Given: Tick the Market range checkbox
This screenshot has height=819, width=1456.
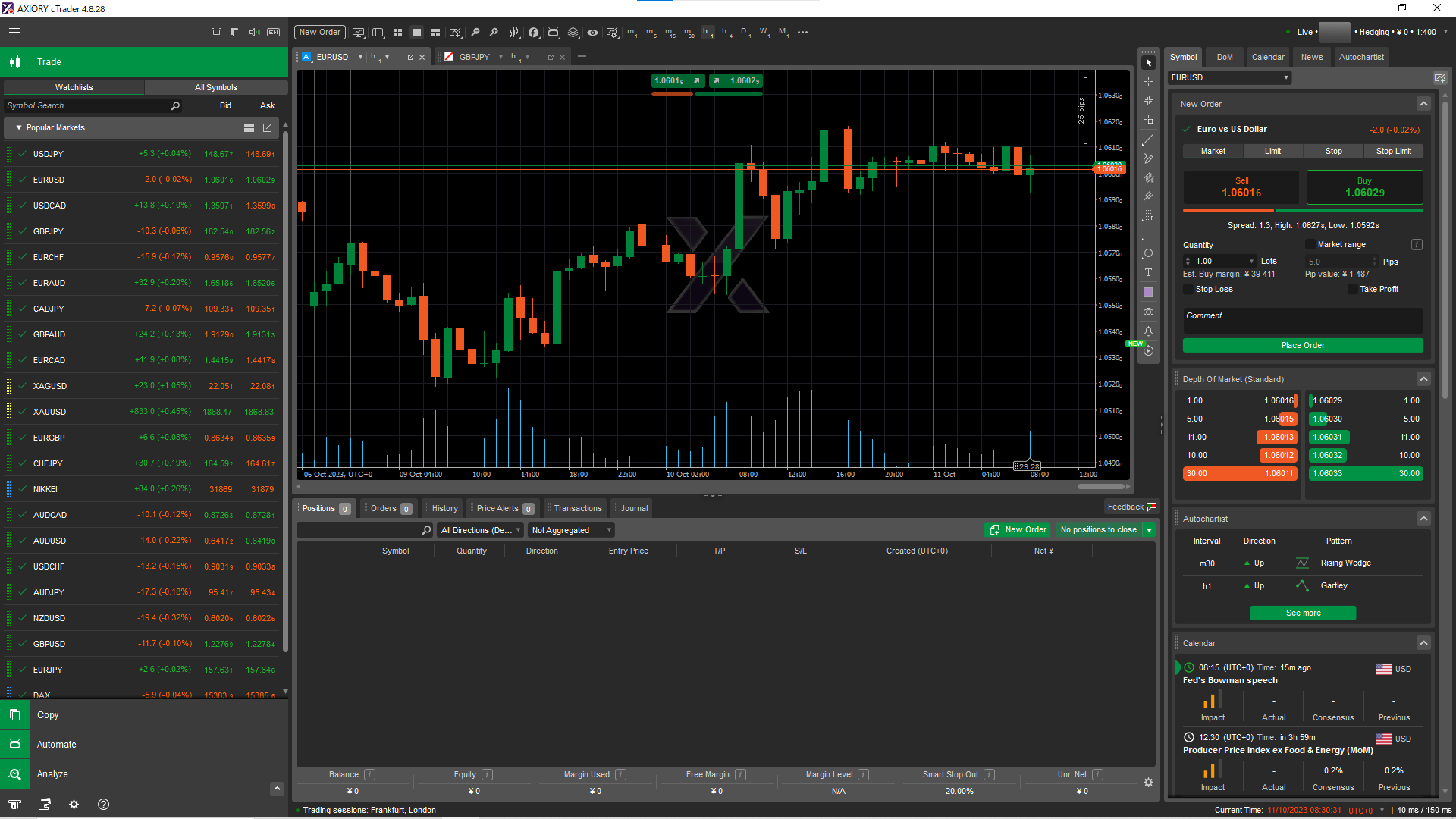Looking at the screenshot, I should [x=1310, y=244].
